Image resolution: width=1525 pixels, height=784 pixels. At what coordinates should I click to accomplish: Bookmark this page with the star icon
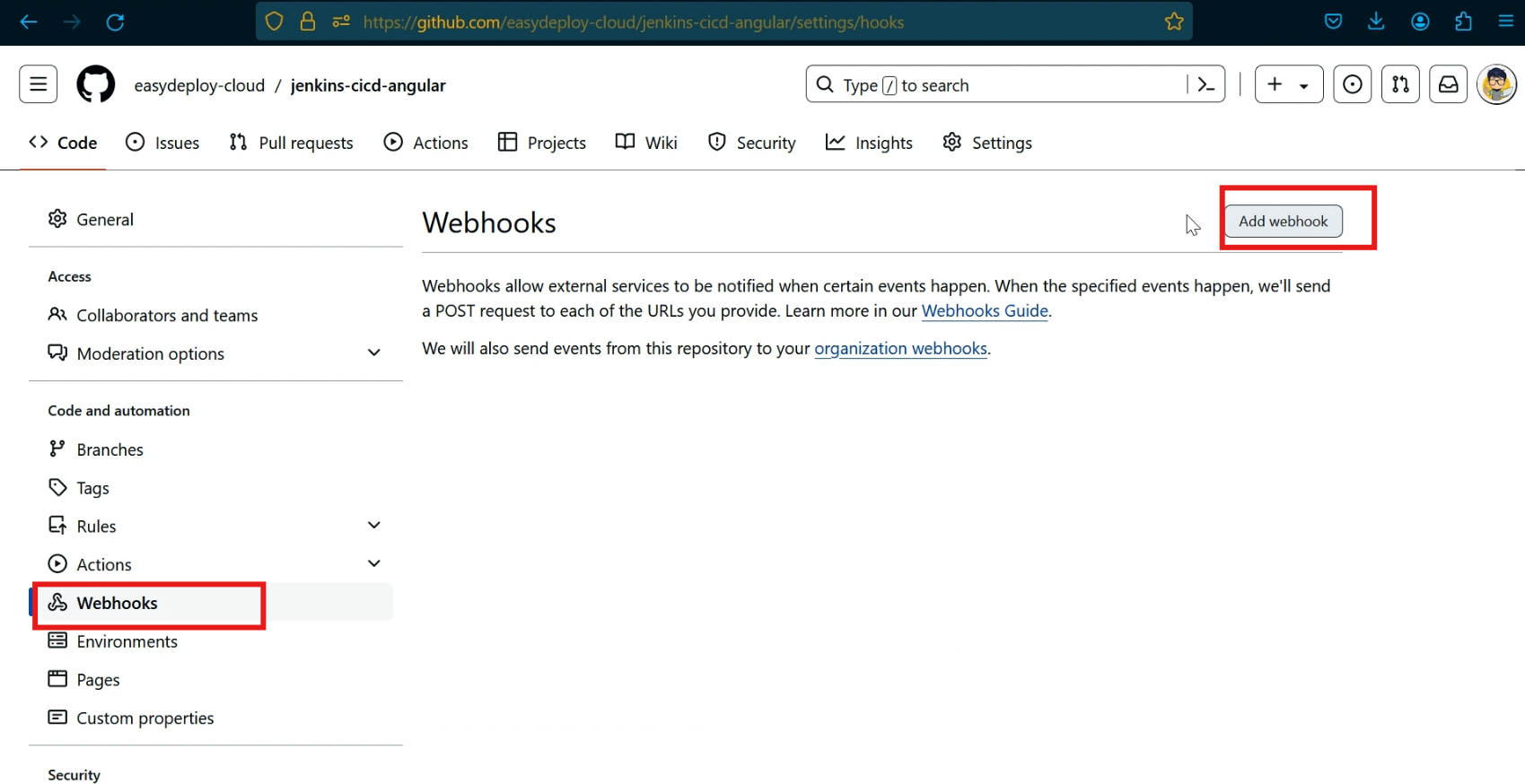[1174, 22]
